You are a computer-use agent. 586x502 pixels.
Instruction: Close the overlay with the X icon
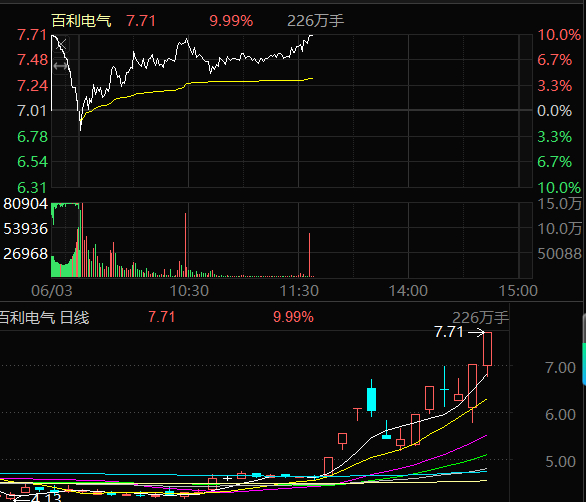(x=62, y=44)
